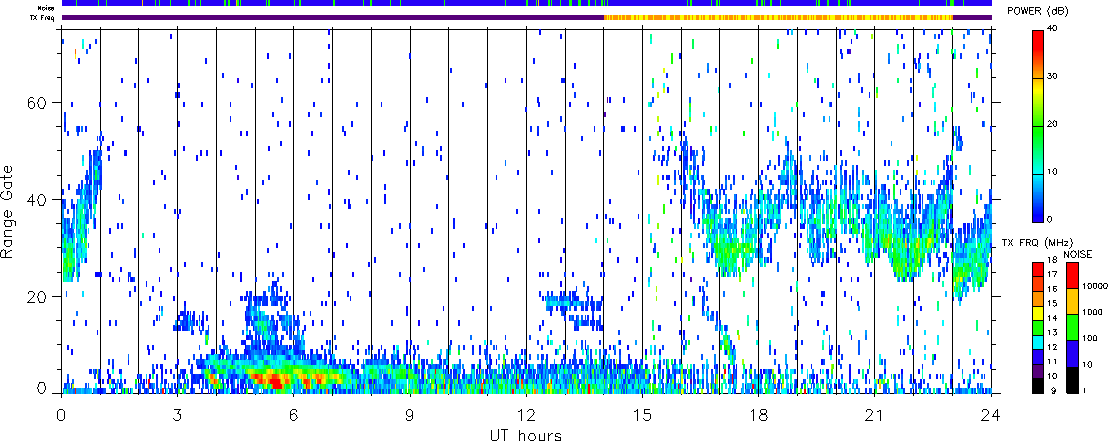This screenshot has width=1108, height=441.
Task: Pick the blue 10 noise colorbar swatch
Action: point(1071,354)
